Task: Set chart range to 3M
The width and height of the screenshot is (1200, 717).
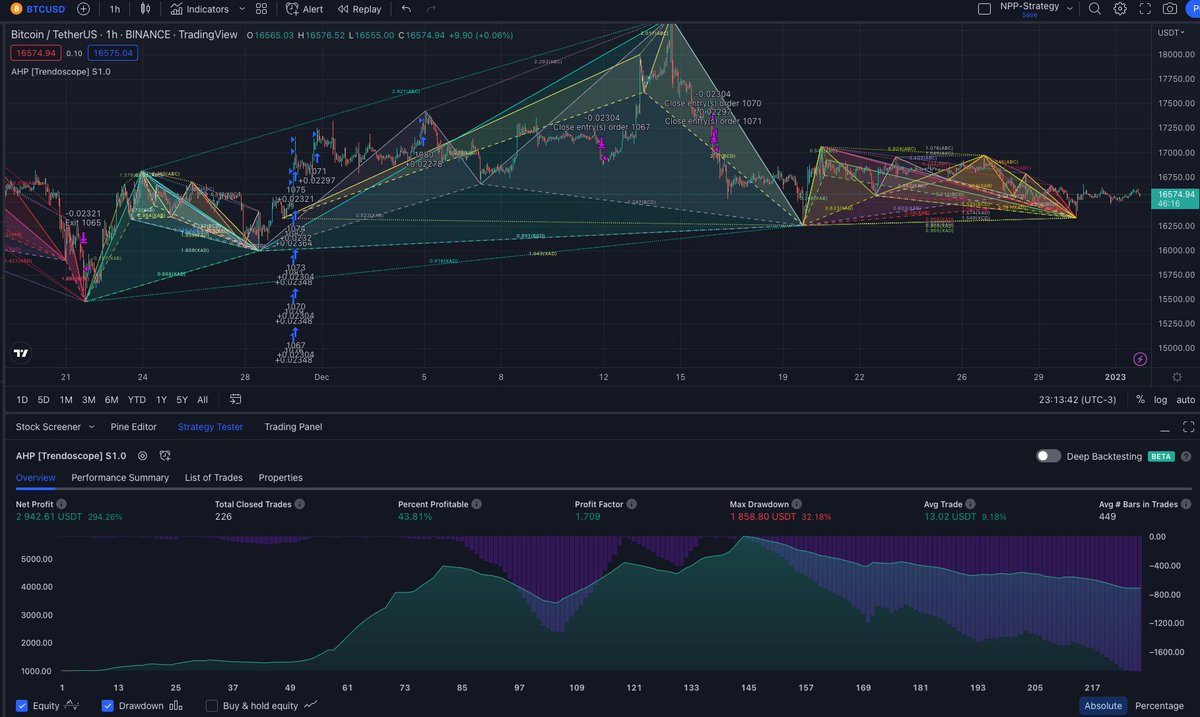Action: 89,400
